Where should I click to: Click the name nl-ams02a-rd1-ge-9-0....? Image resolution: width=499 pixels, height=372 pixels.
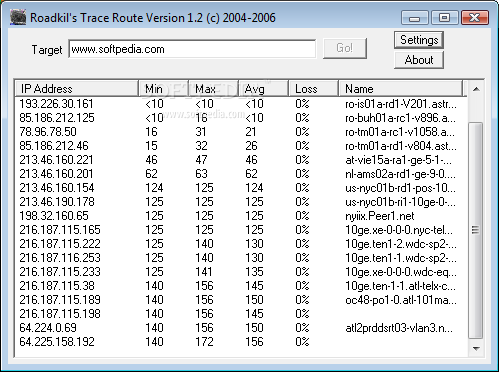(400, 174)
